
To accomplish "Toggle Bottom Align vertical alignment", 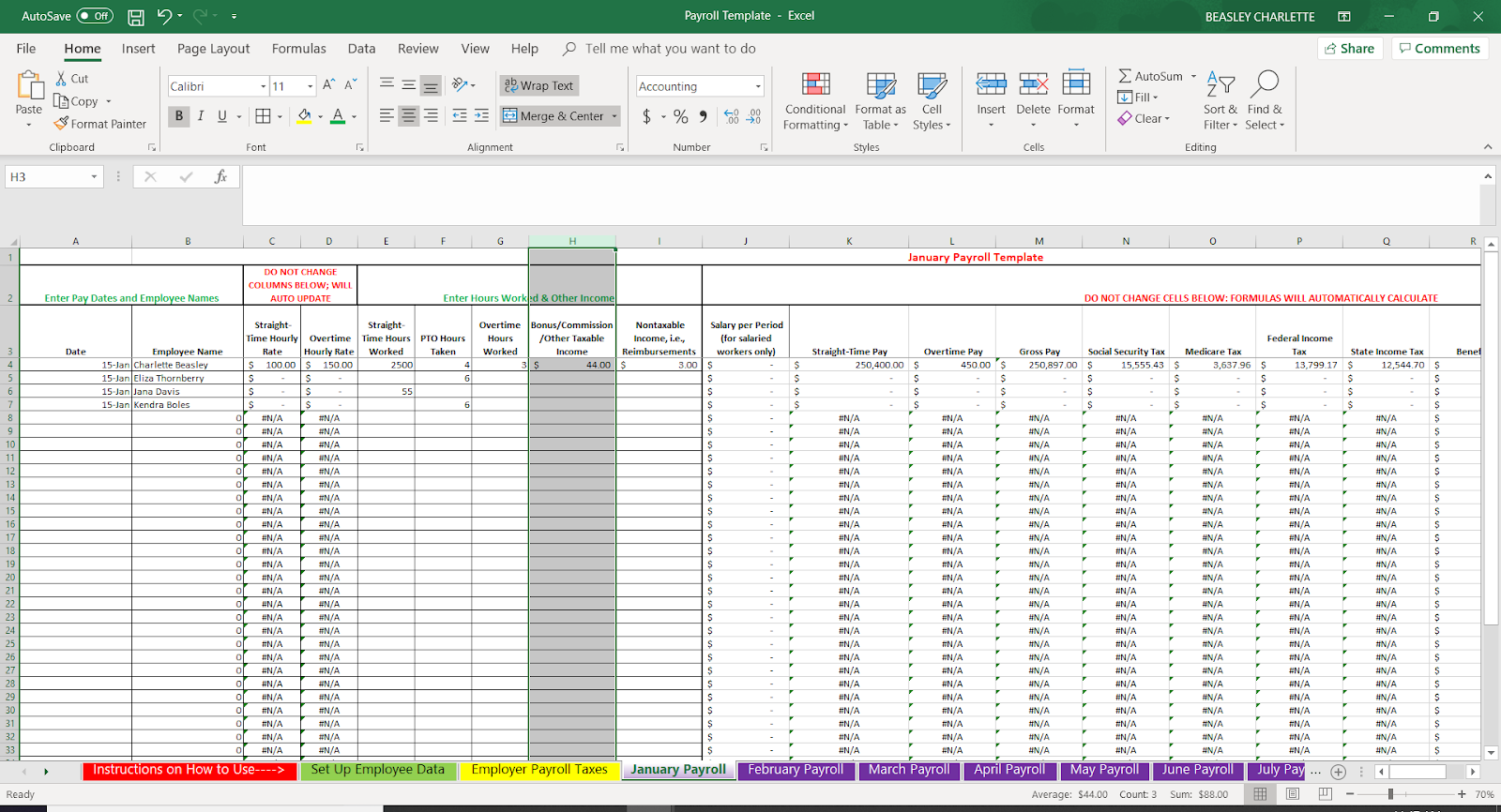I will pos(431,85).
